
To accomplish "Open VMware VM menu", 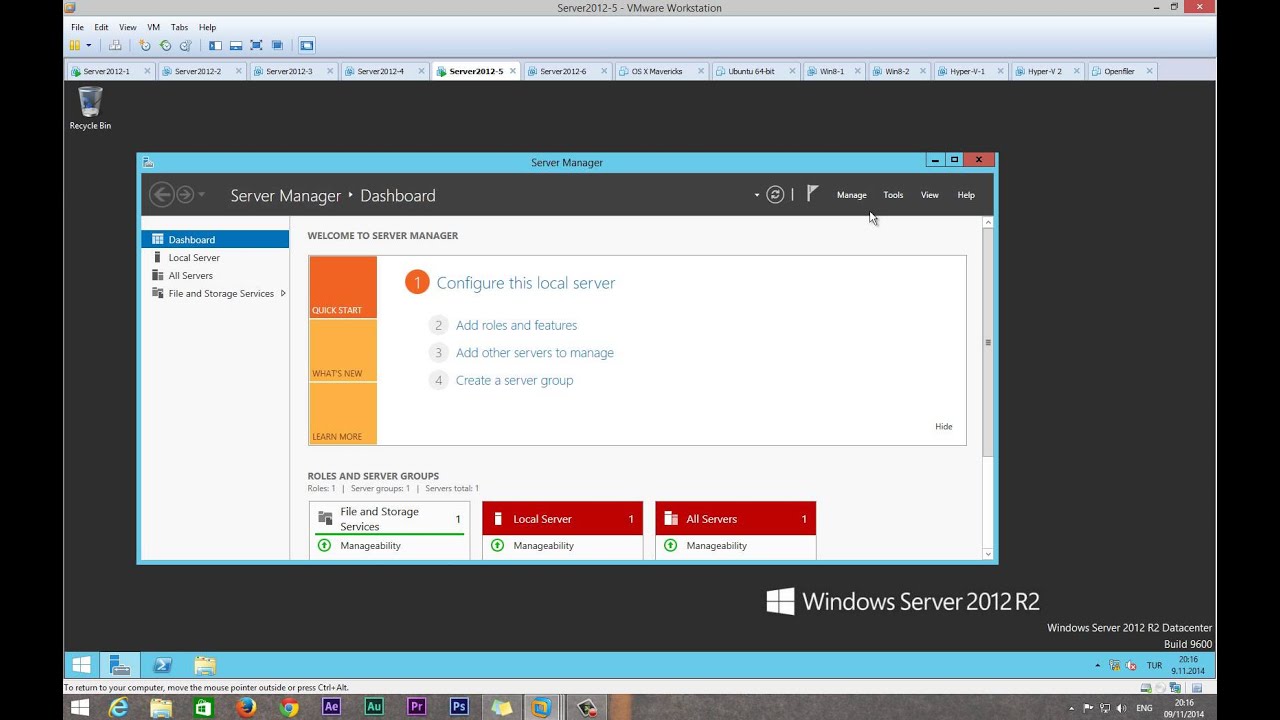I will click(x=153, y=27).
